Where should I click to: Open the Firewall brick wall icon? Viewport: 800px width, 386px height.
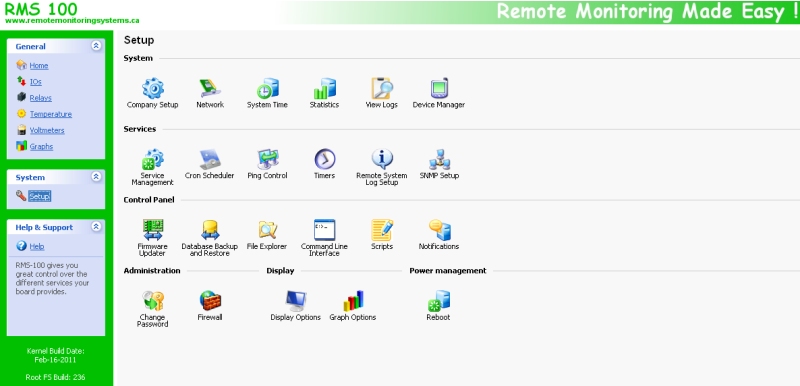[210, 301]
